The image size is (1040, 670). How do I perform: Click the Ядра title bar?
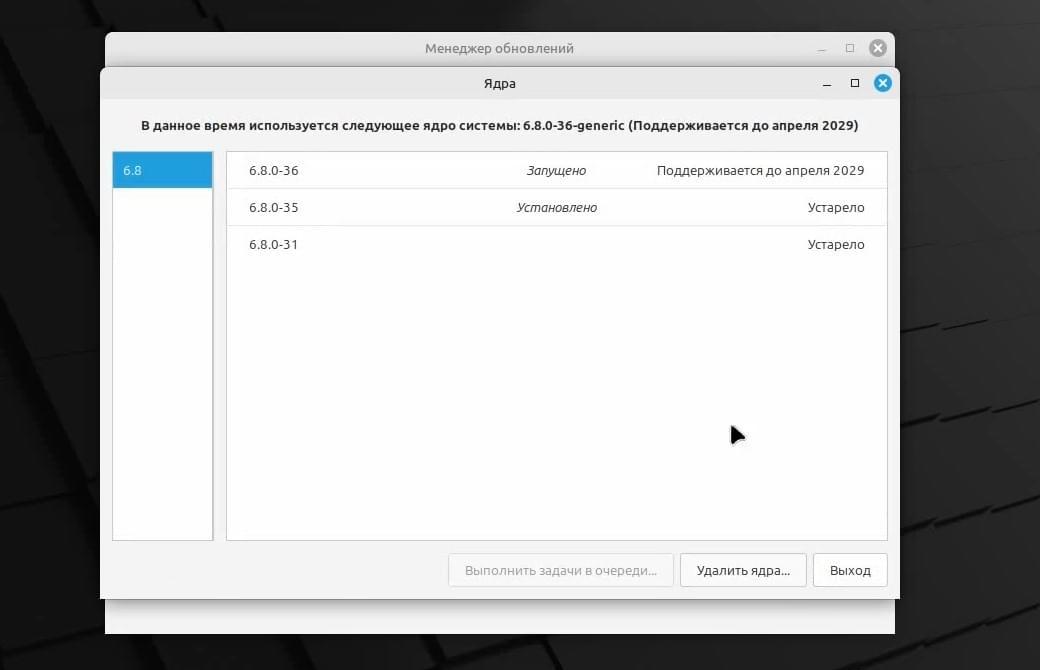(x=499, y=84)
